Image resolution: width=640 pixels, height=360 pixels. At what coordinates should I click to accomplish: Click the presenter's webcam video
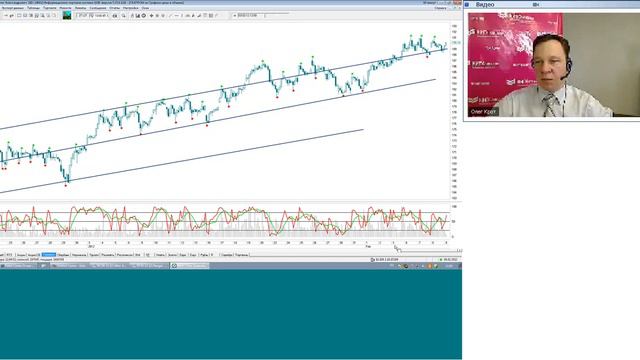[554, 65]
